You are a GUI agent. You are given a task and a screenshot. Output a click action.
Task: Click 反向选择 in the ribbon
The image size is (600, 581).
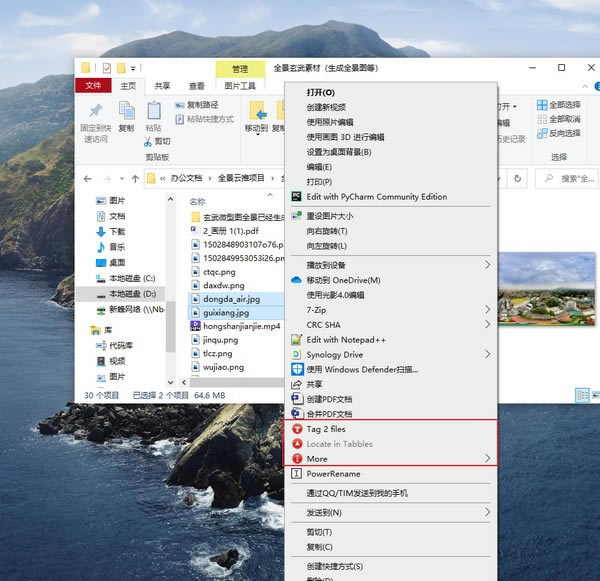(563, 133)
